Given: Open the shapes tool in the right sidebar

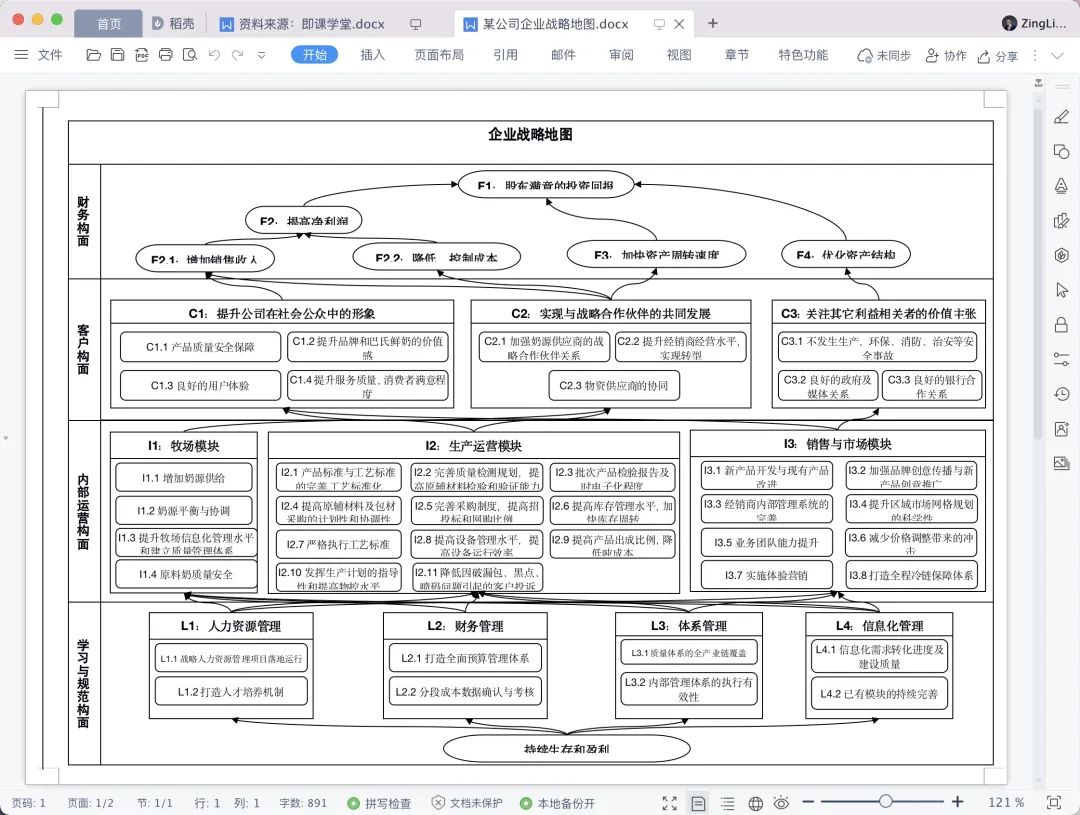Looking at the screenshot, I should [x=1061, y=151].
